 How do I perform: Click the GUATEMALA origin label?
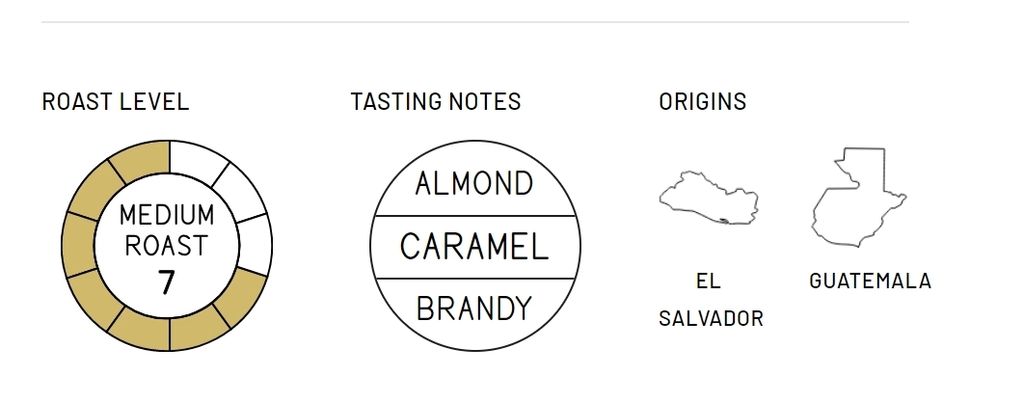[870, 281]
